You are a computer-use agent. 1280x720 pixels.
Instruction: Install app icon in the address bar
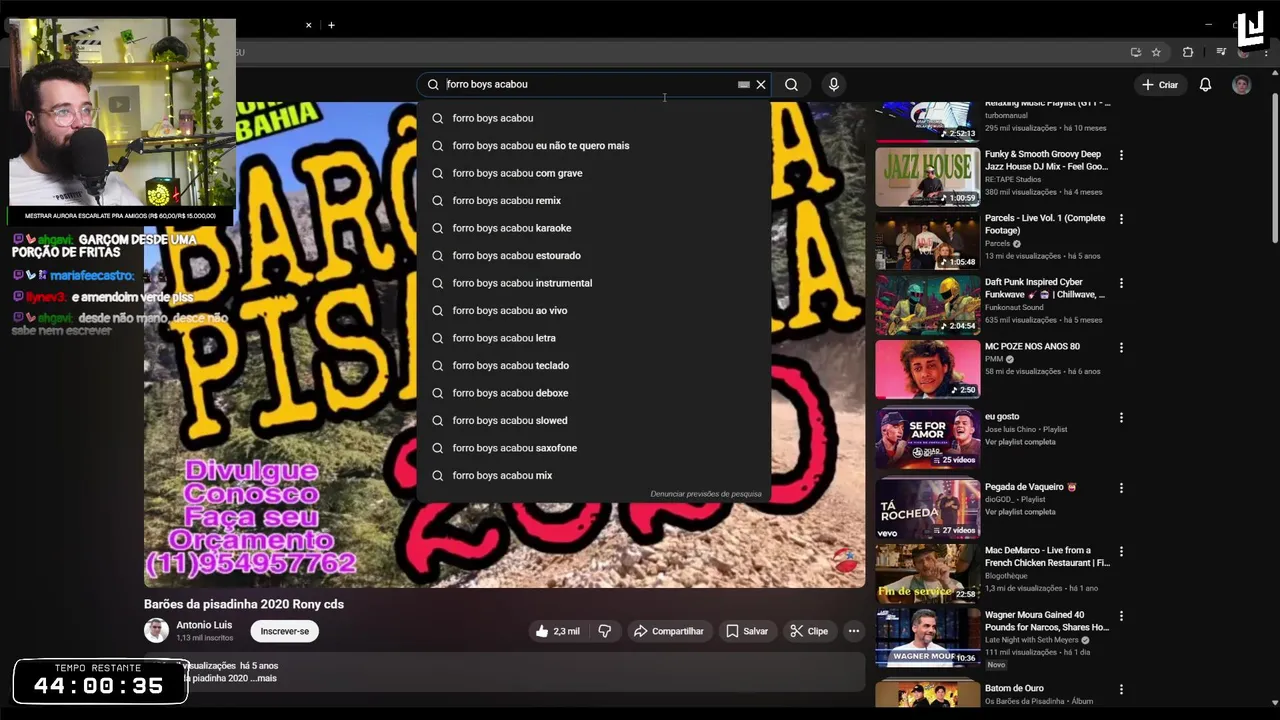1135,52
